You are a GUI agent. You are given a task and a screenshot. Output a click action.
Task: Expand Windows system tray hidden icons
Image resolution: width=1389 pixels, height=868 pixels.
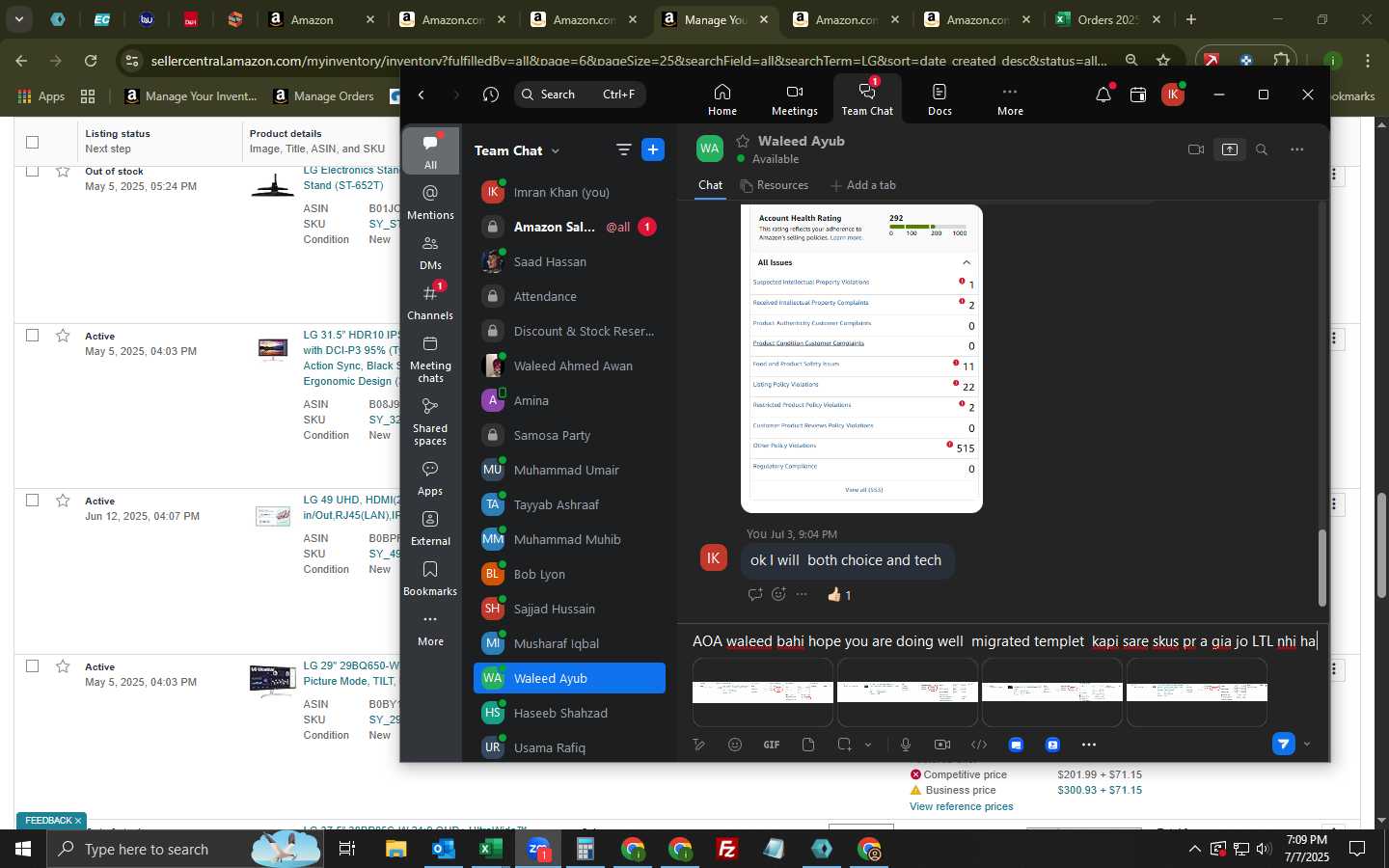pos(1194,850)
